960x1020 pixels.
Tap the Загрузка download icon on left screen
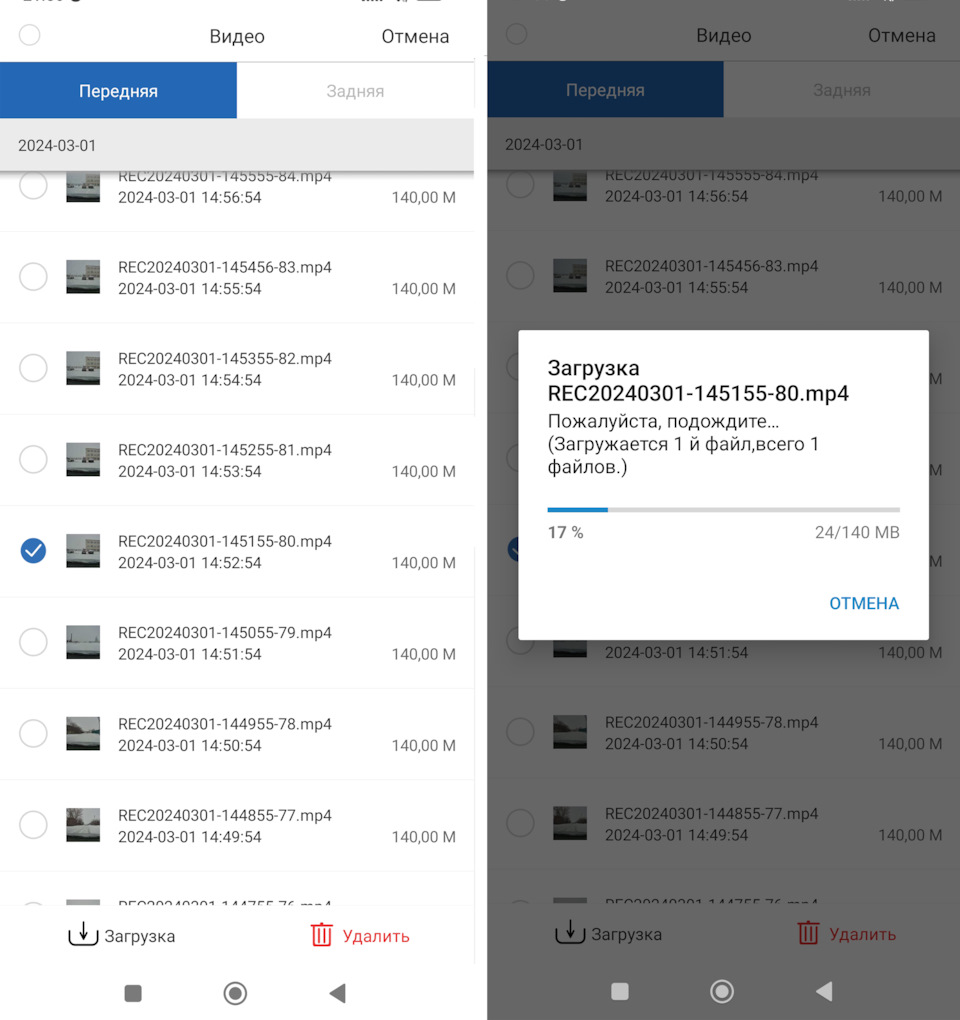point(84,935)
